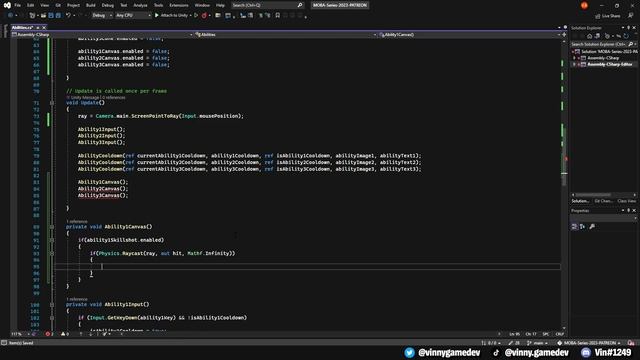Open the Tools menu
This screenshot has width=640, height=360.
click(x=158, y=5)
